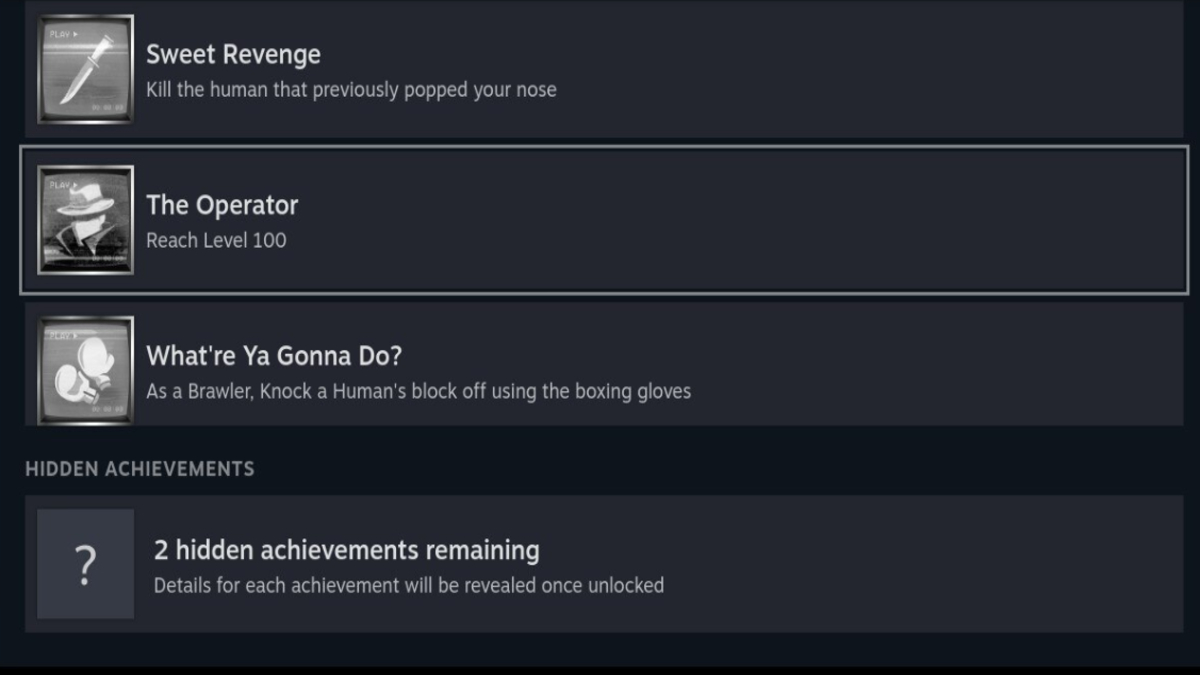
Task: Click the Sweet Revenge knife icon
Action: click(85, 69)
